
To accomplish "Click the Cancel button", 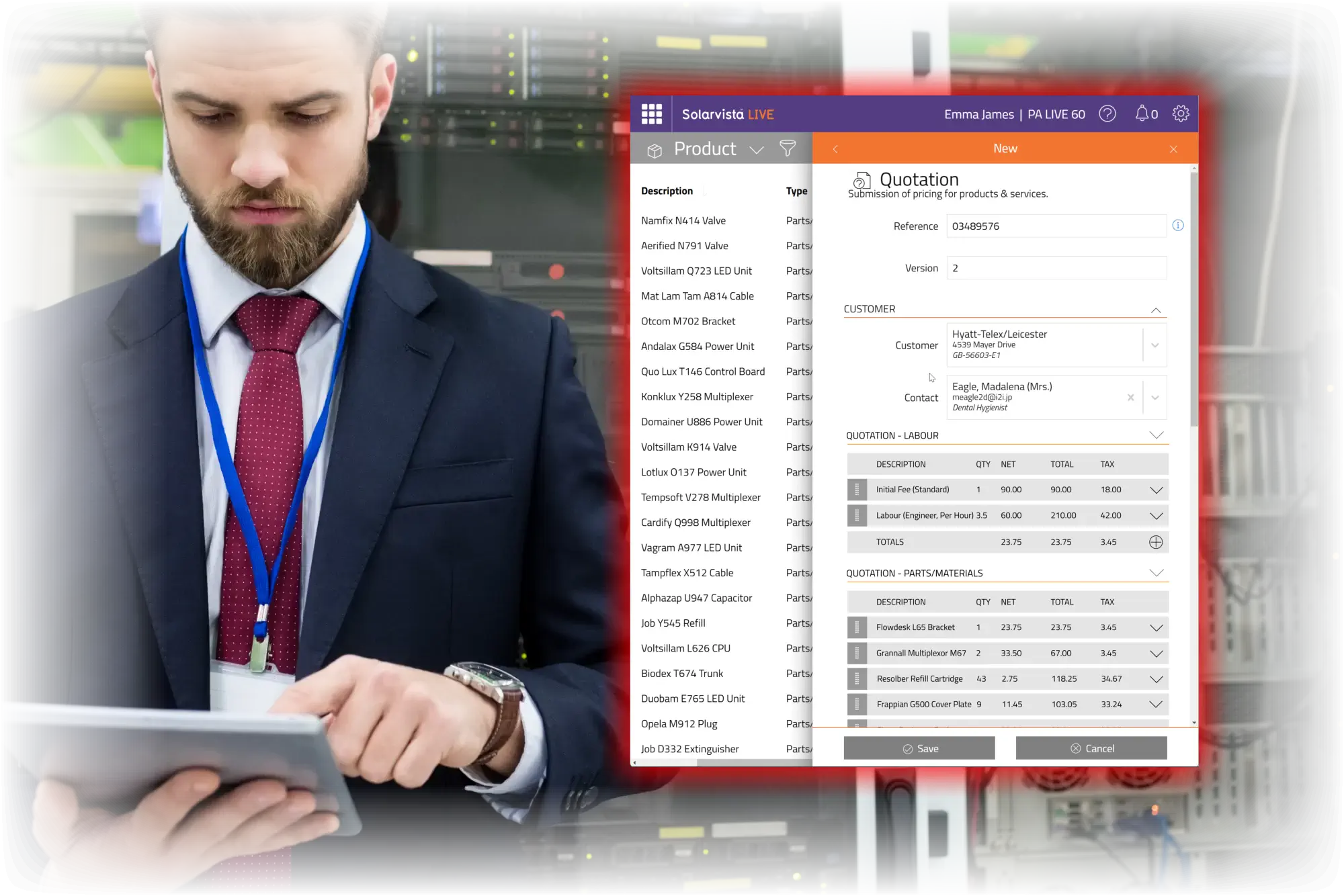I will click(x=1091, y=748).
